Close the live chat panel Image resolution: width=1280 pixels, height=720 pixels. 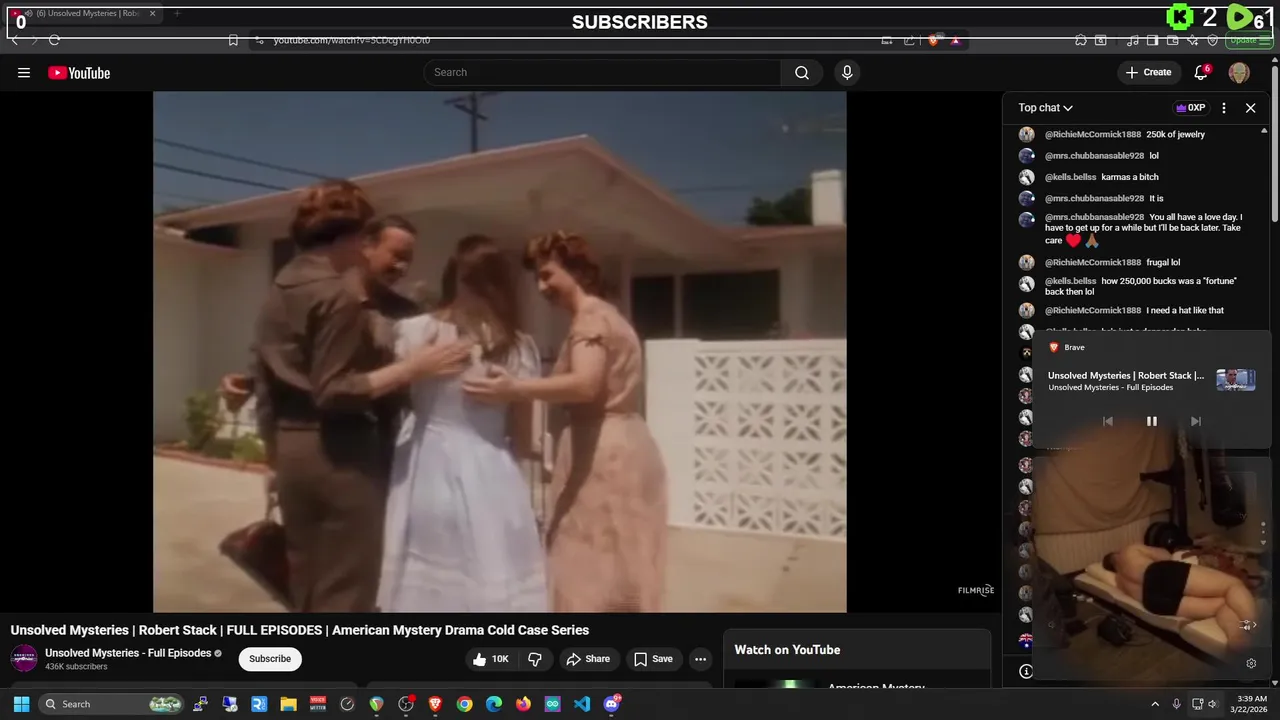(x=1250, y=108)
